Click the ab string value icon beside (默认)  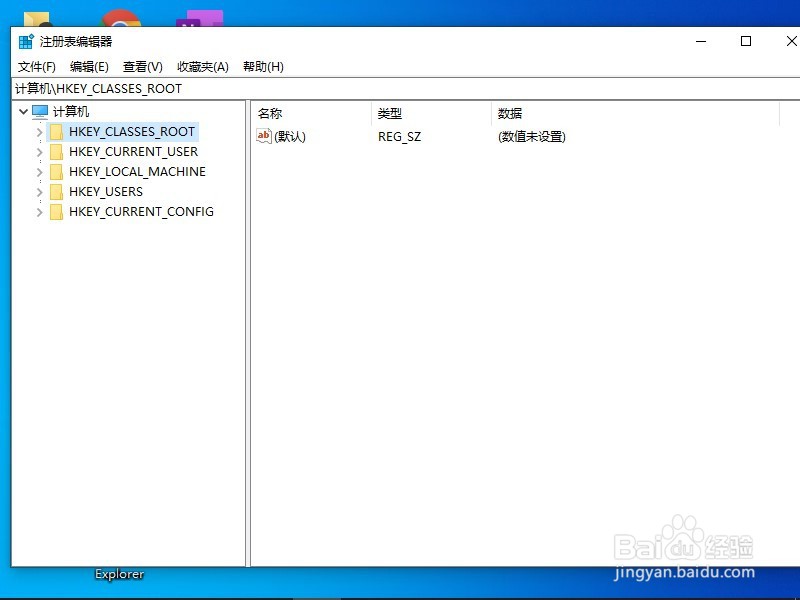[264, 136]
